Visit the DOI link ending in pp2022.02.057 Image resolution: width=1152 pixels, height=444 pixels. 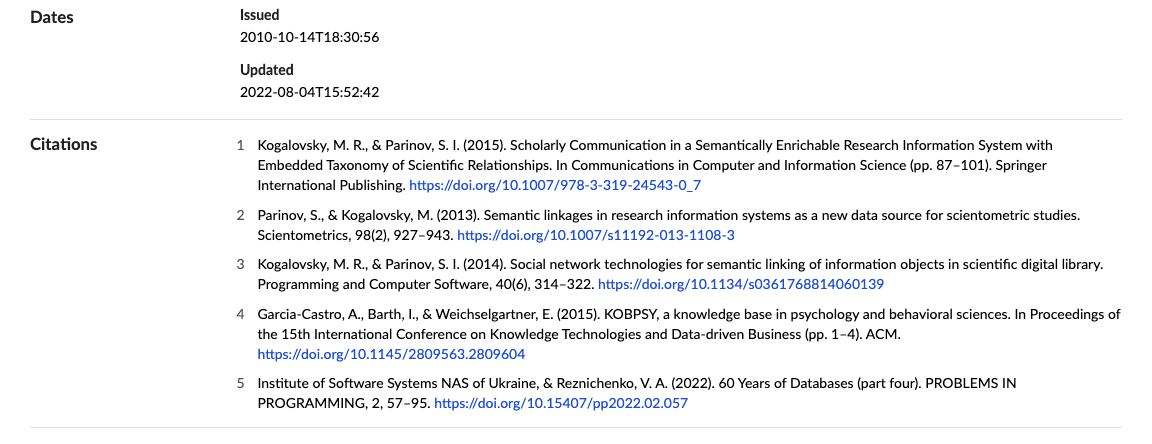click(560, 403)
